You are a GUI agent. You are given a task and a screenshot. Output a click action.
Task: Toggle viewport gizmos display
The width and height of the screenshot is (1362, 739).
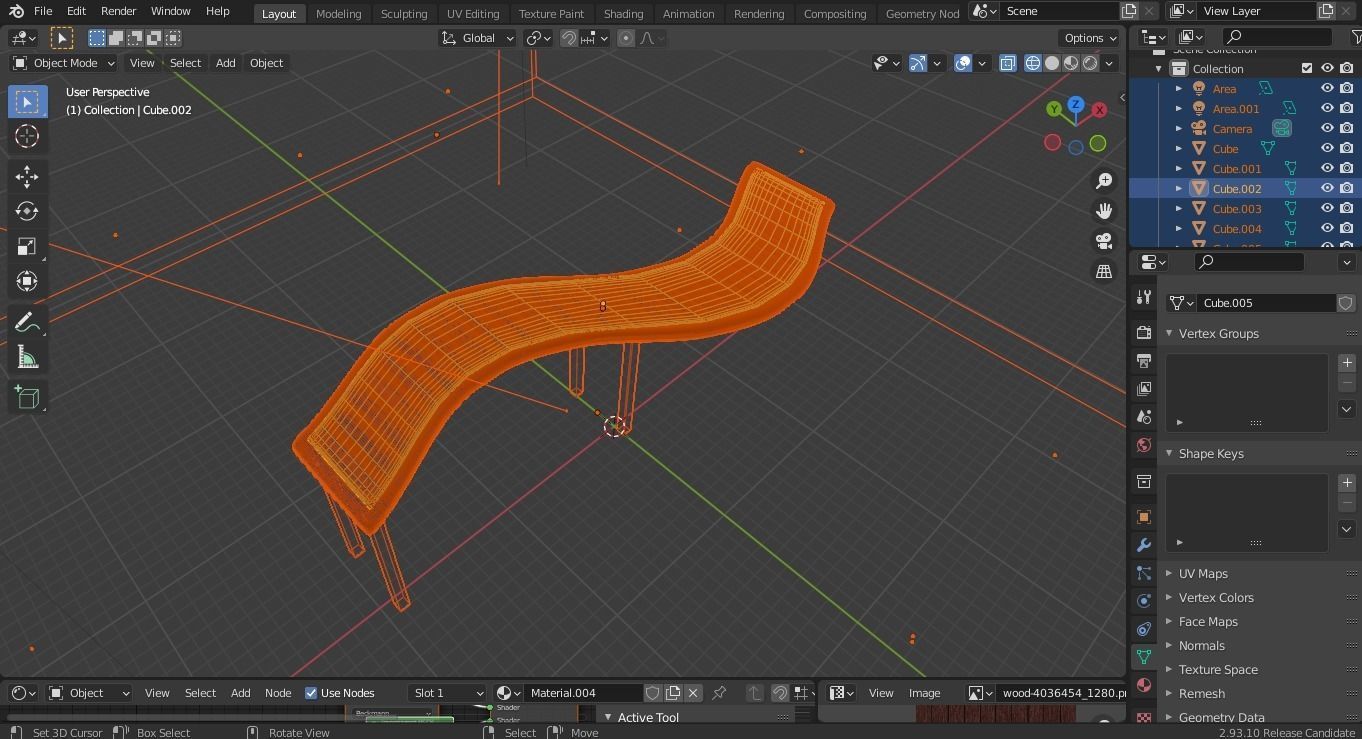(918, 63)
